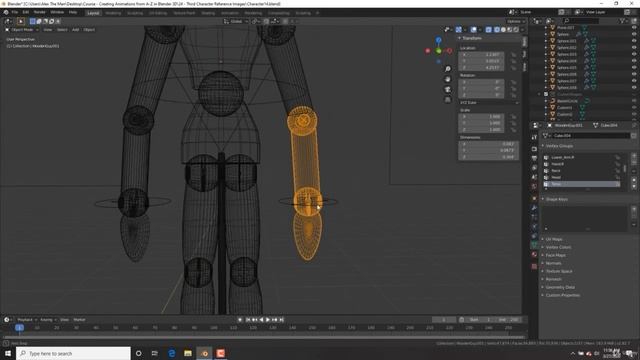Image resolution: width=640 pixels, height=360 pixels.
Task: Hide Sphere.001 with its eye icon
Action: tap(634, 41)
